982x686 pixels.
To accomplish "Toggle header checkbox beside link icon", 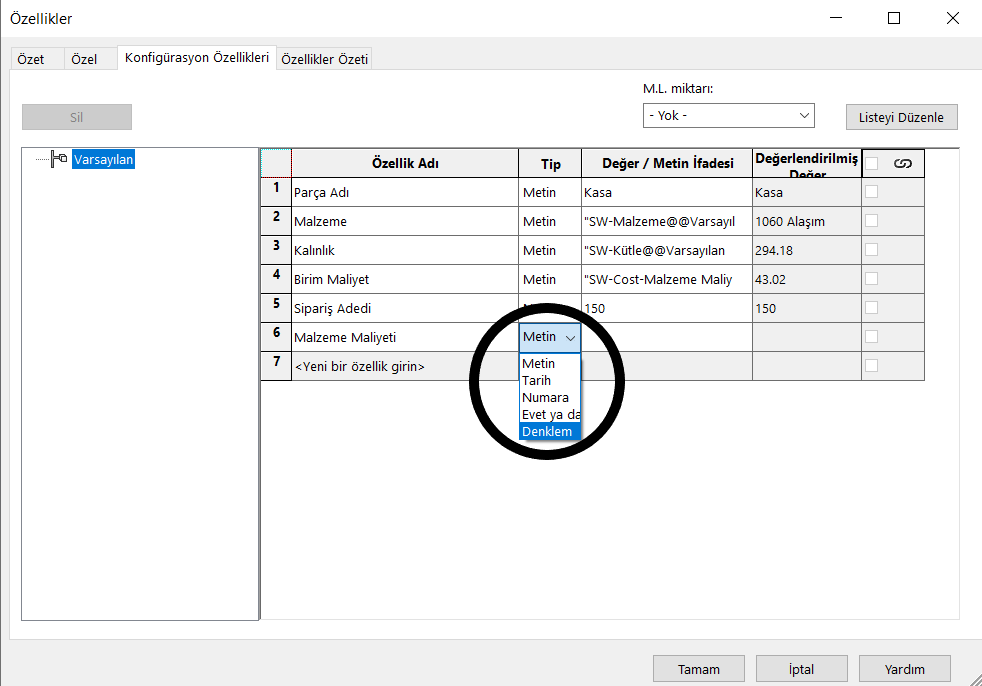I will coord(872,164).
